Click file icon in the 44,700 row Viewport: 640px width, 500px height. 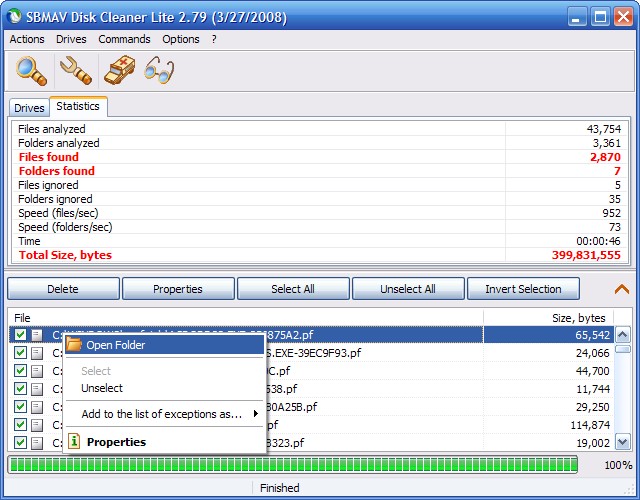(37, 371)
